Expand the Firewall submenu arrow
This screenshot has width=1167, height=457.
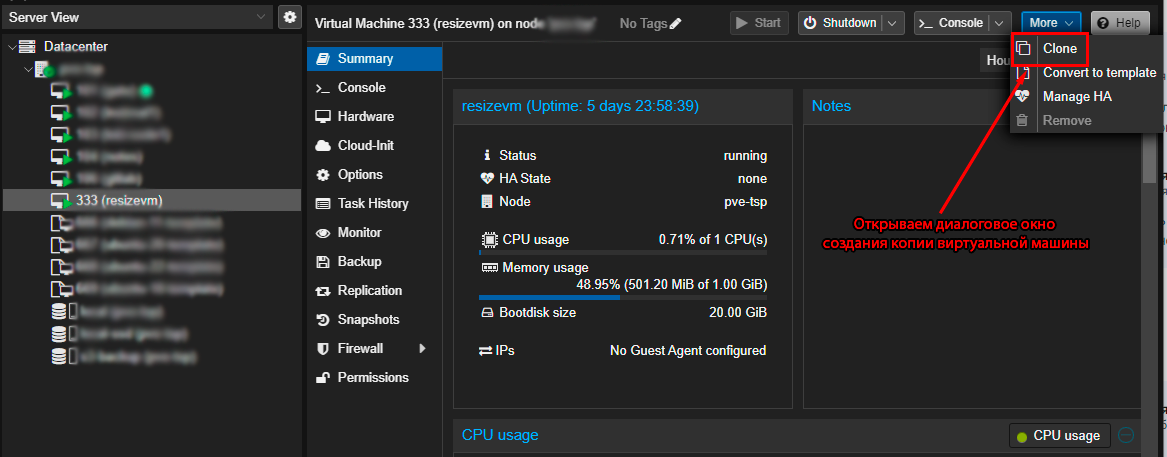point(423,348)
